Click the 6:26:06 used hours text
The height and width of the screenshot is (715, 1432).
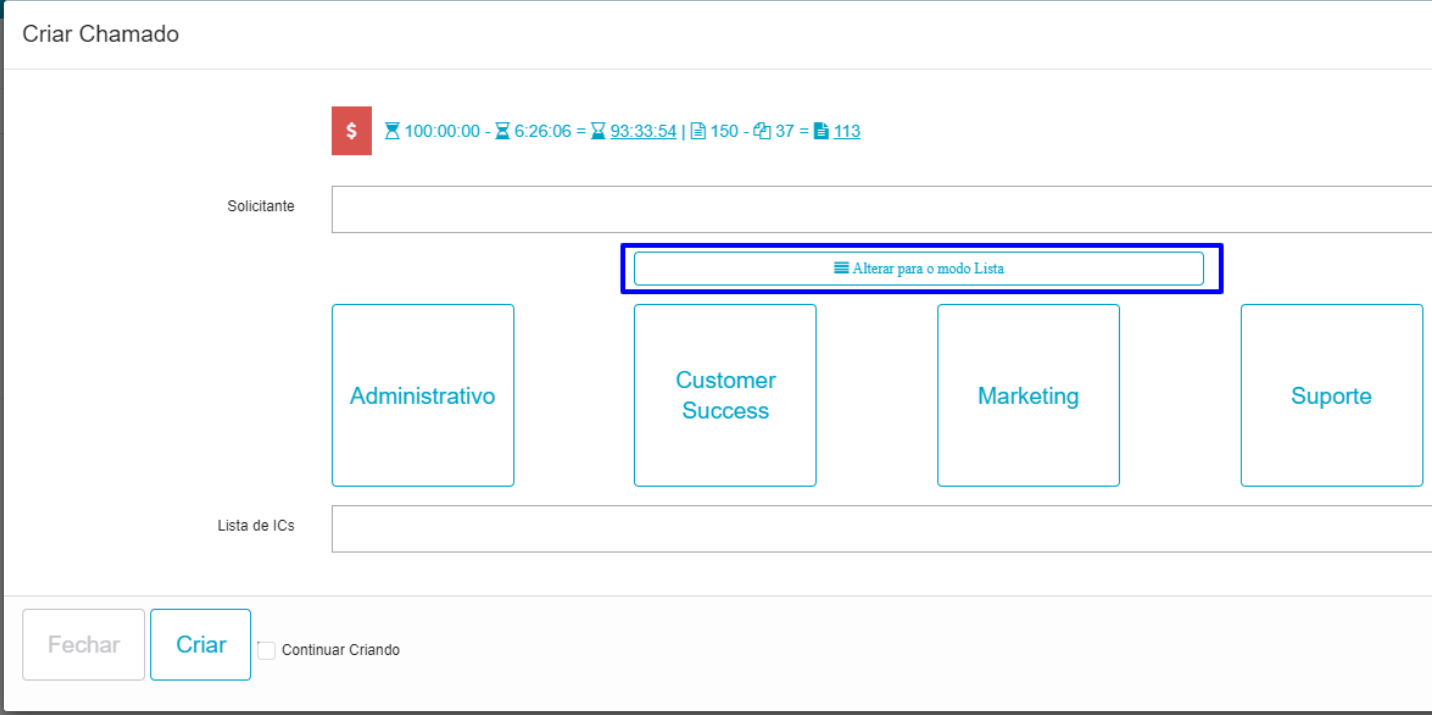[x=543, y=131]
